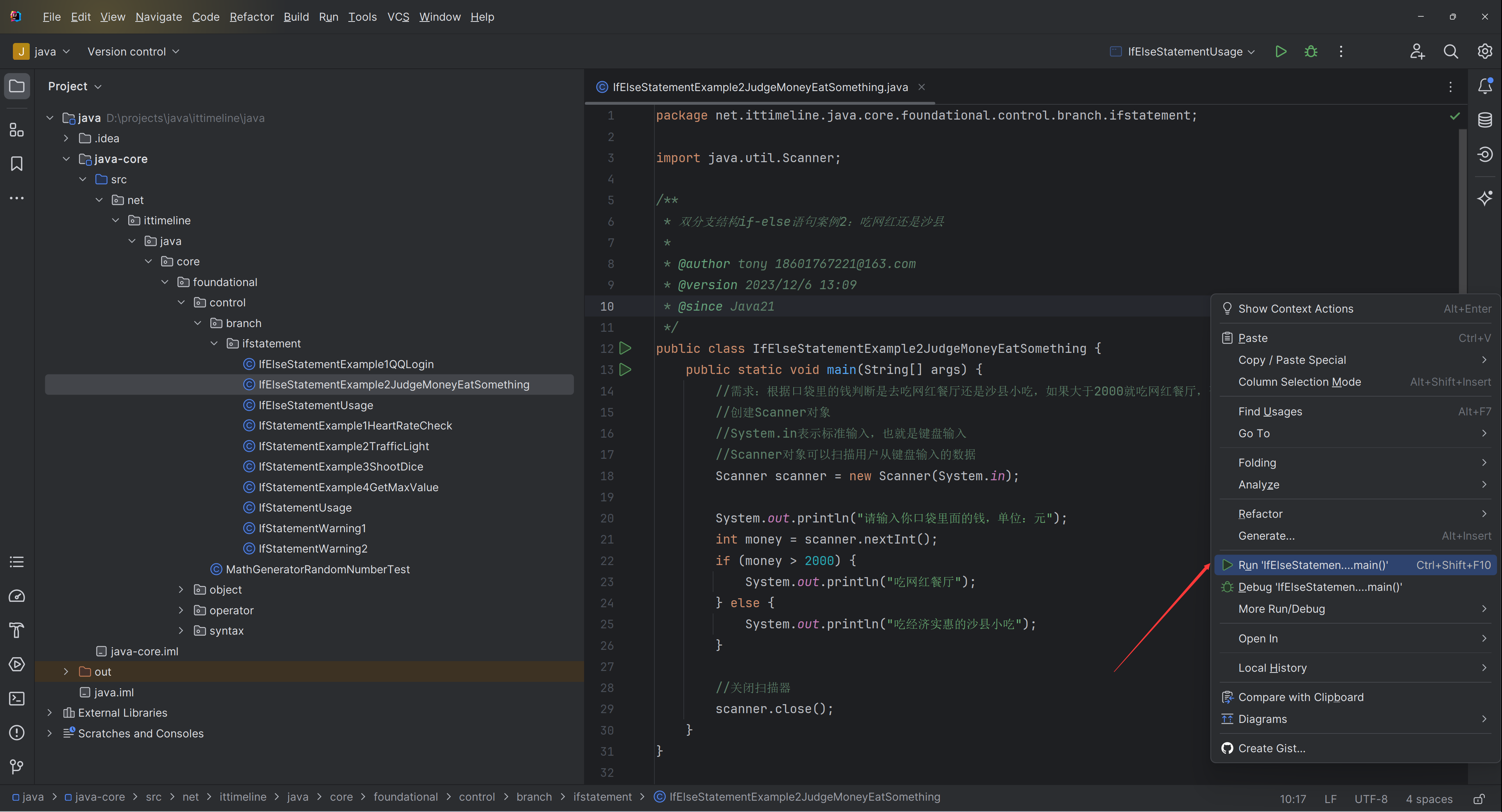The width and height of the screenshot is (1502, 812).
Task: Expand the .idea folder
Action: [x=66, y=138]
